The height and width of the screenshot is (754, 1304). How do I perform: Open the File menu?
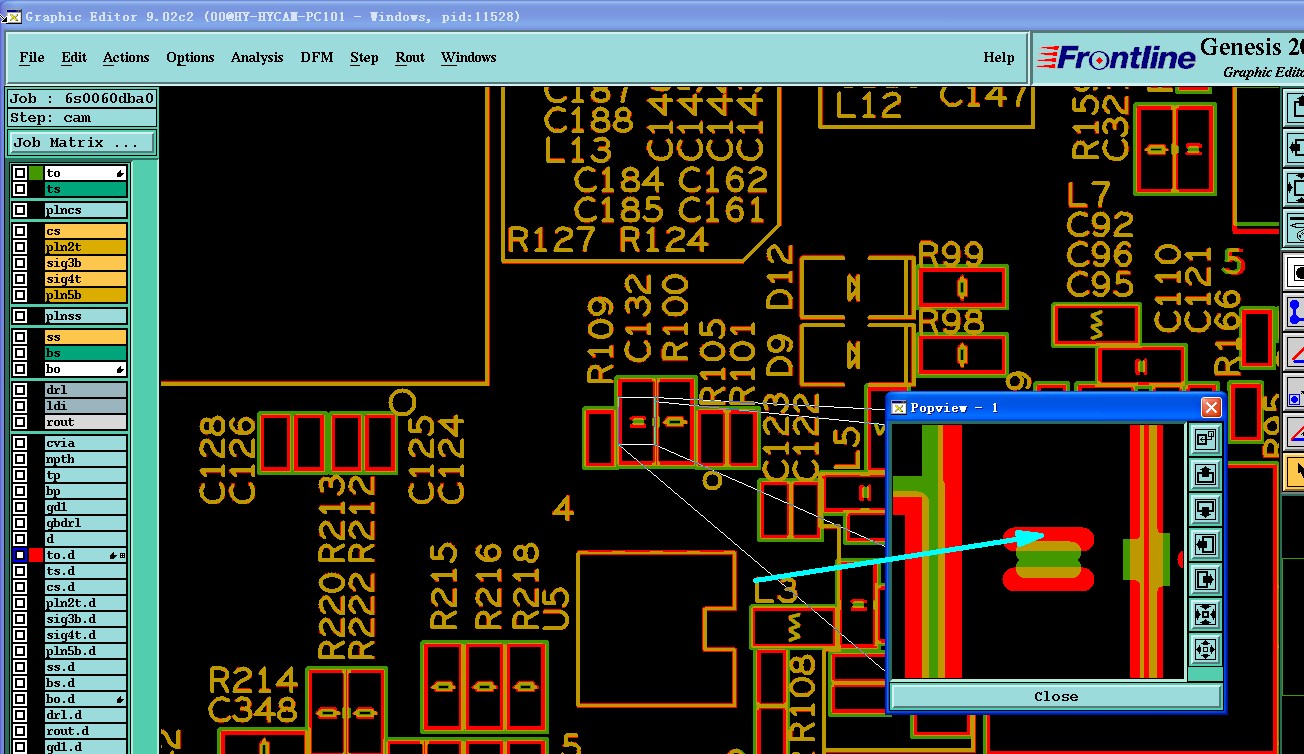(32, 57)
